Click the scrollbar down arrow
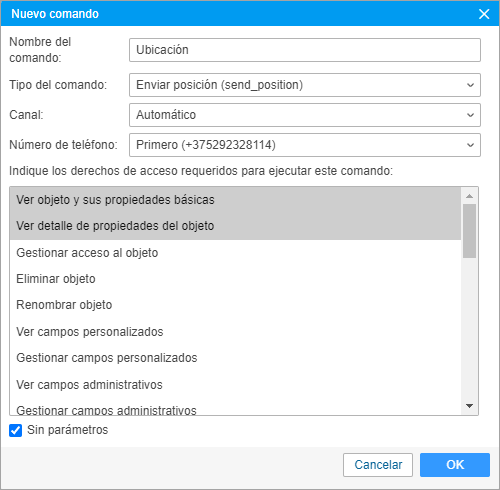 [469, 406]
